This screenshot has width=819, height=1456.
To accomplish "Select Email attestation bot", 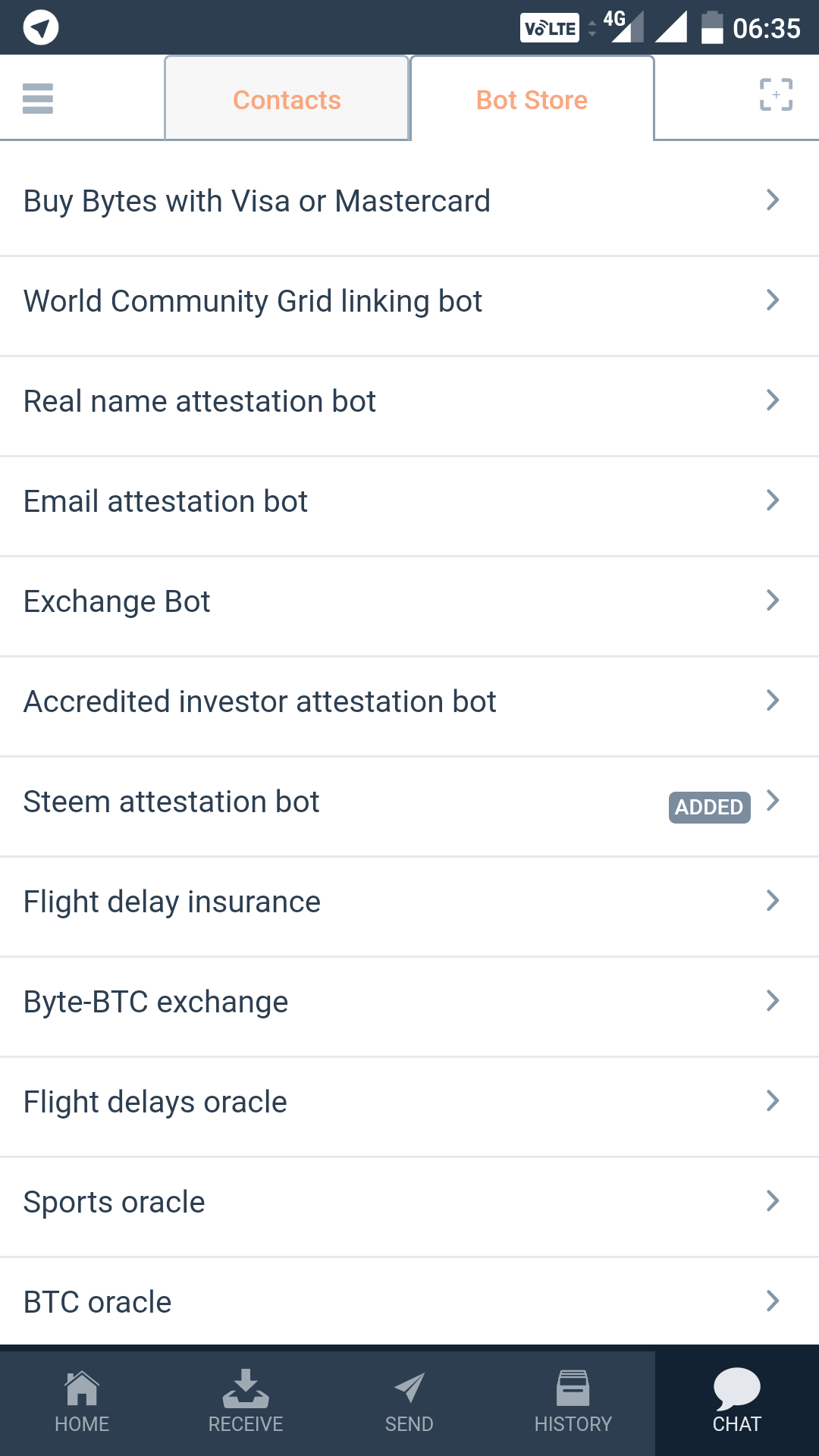I will pyautogui.click(x=165, y=501).
